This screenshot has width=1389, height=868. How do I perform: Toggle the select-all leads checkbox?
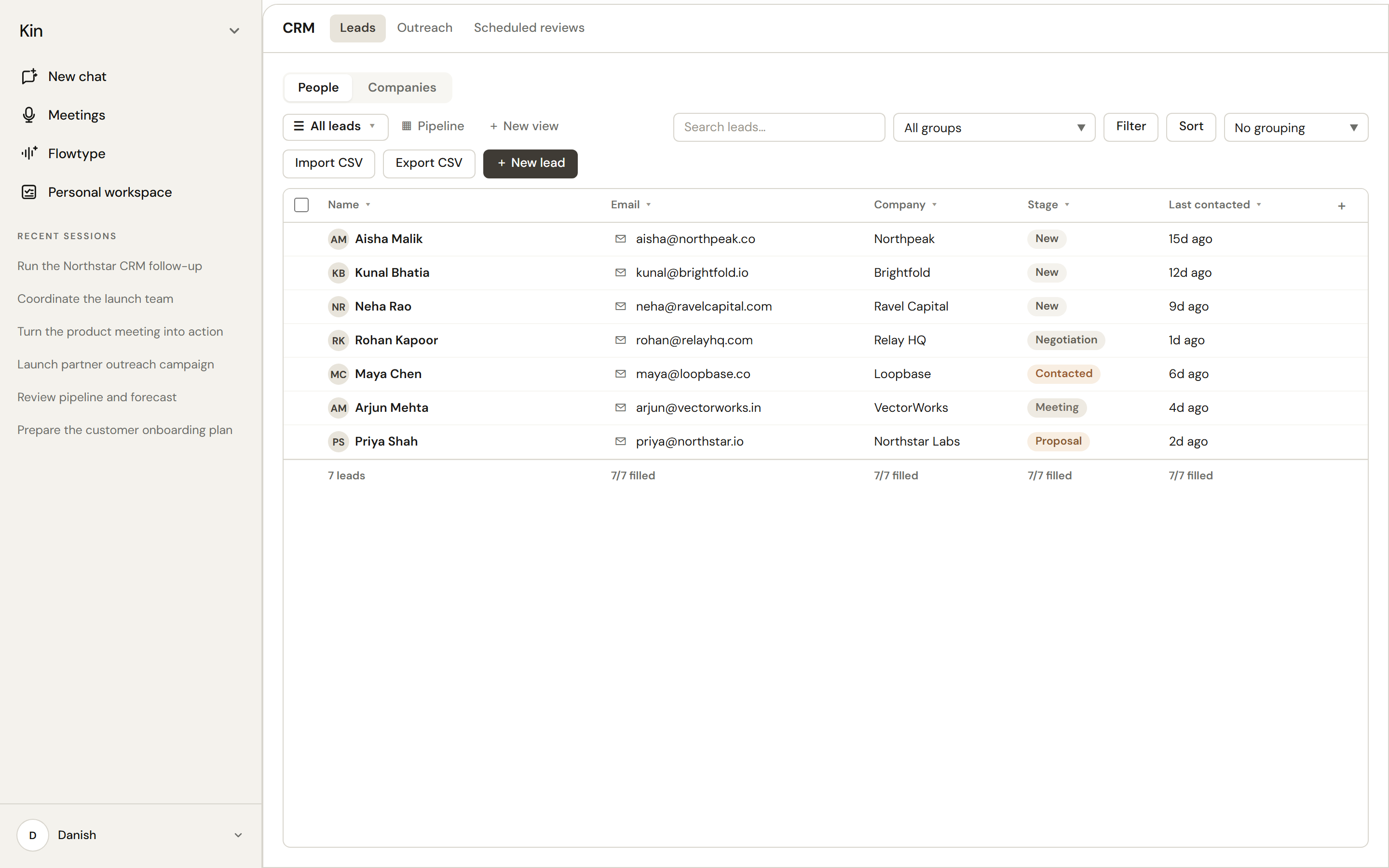tap(301, 205)
